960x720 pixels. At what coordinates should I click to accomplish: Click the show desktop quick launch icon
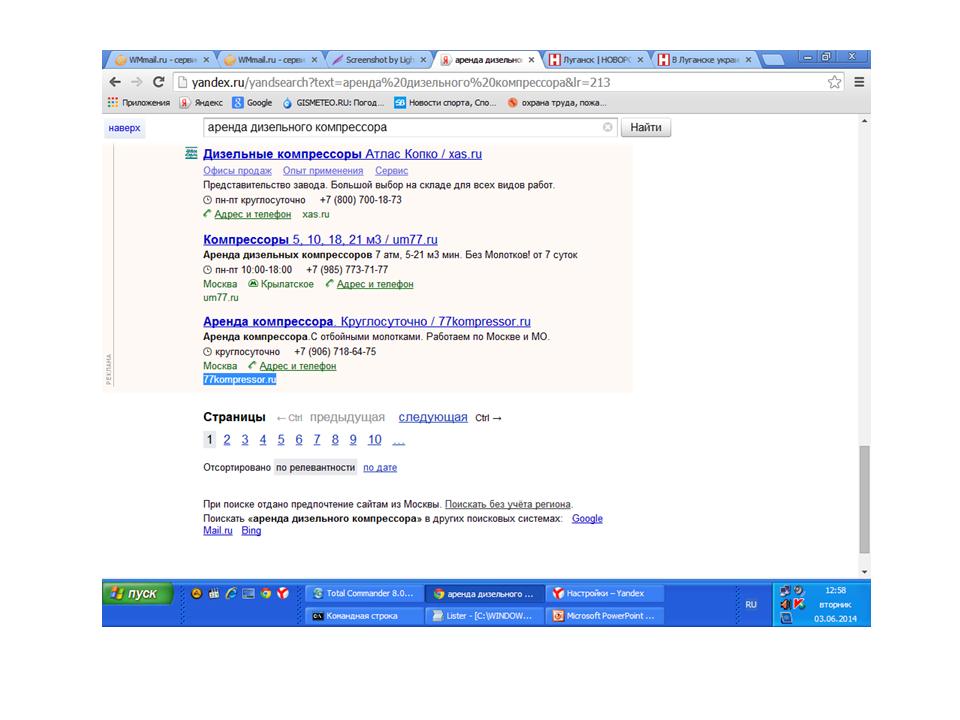[x=248, y=593]
